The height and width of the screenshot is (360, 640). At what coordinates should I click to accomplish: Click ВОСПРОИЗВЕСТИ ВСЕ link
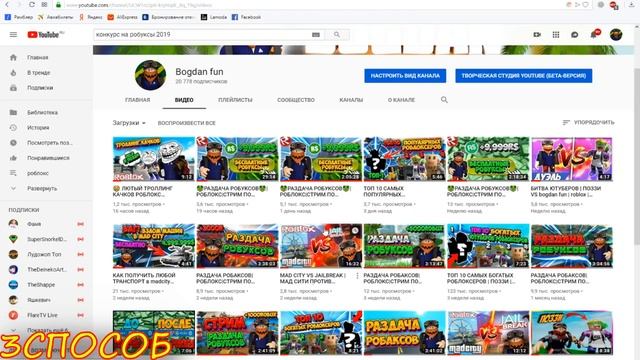click(x=187, y=123)
